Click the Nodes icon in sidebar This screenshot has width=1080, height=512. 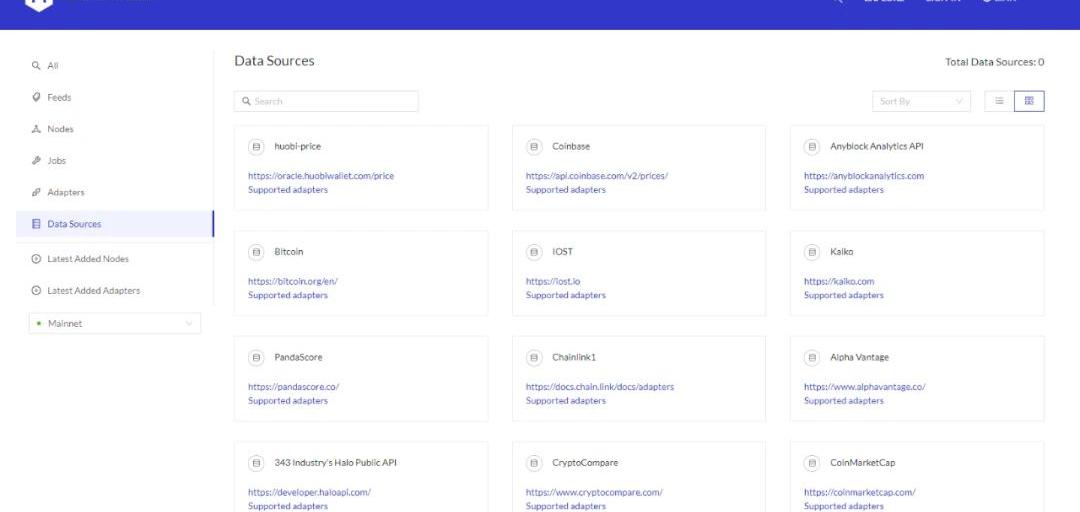pyautogui.click(x=37, y=129)
